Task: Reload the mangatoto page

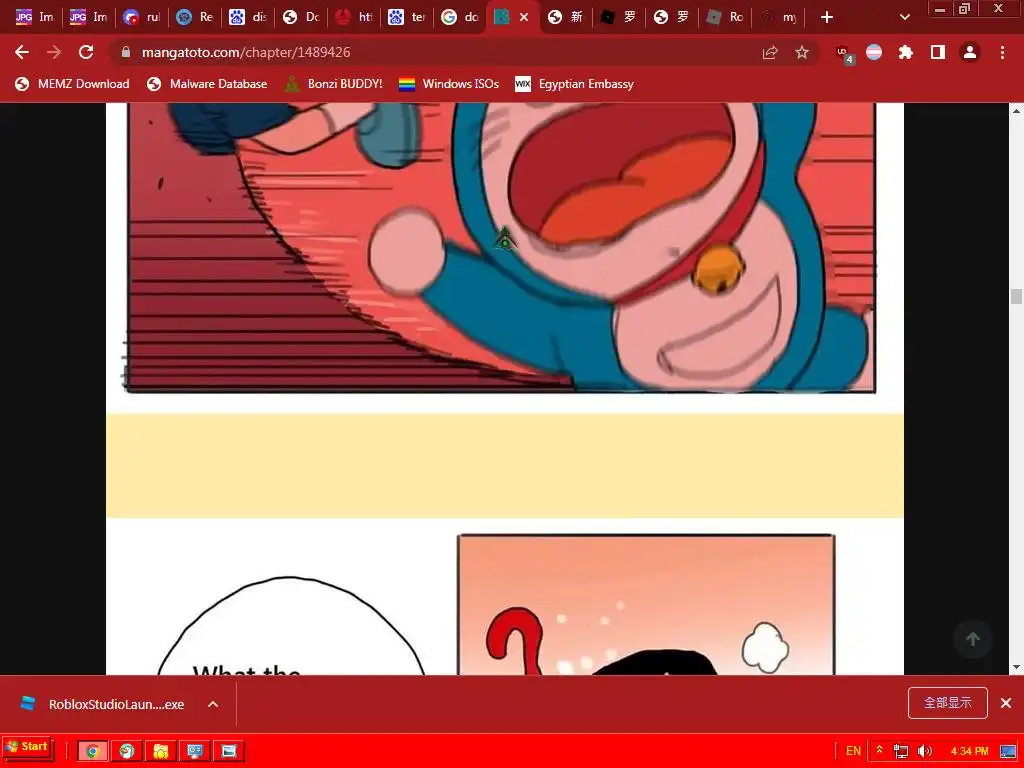Action: pos(86,52)
